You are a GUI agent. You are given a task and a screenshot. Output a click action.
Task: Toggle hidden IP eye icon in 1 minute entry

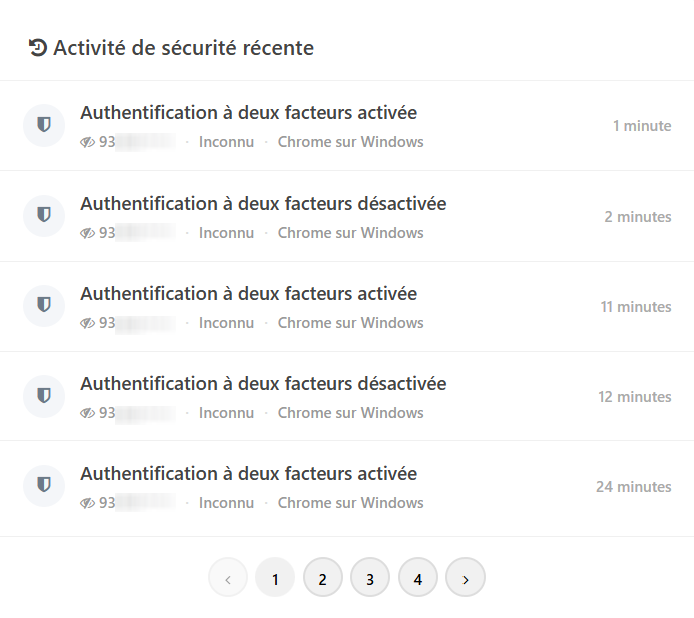tap(87, 142)
